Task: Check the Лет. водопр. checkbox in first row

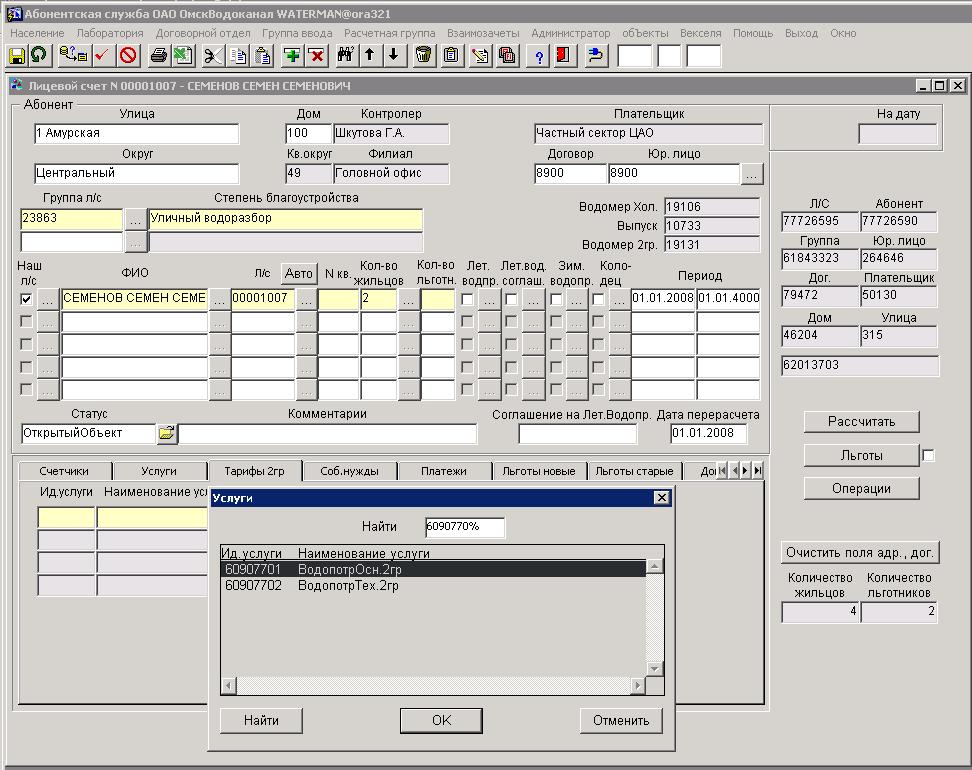Action: pyautogui.click(x=467, y=298)
